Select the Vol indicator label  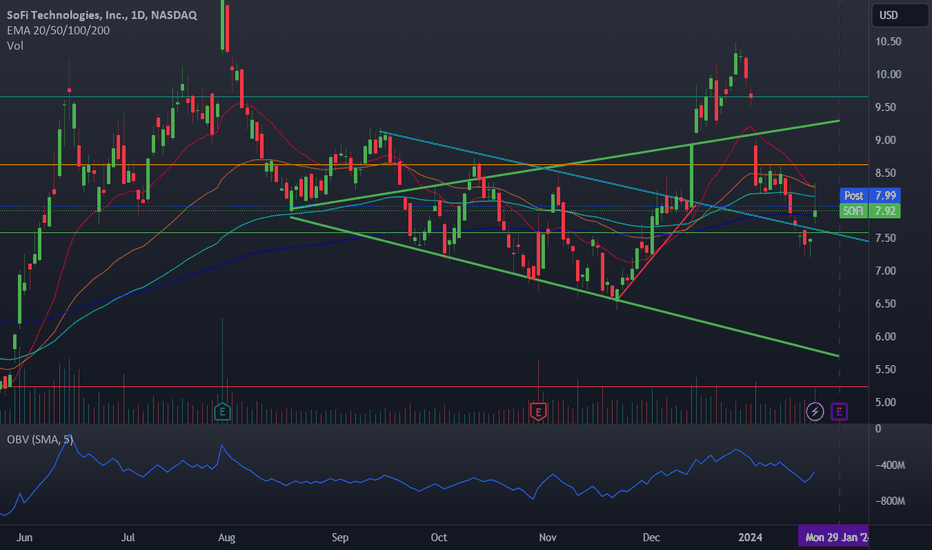[x=15, y=46]
